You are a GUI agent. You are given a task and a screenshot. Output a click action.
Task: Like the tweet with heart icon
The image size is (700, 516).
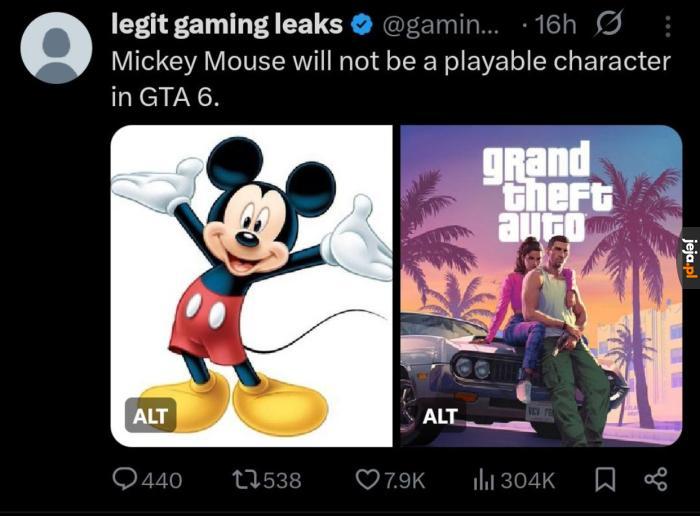[366, 480]
